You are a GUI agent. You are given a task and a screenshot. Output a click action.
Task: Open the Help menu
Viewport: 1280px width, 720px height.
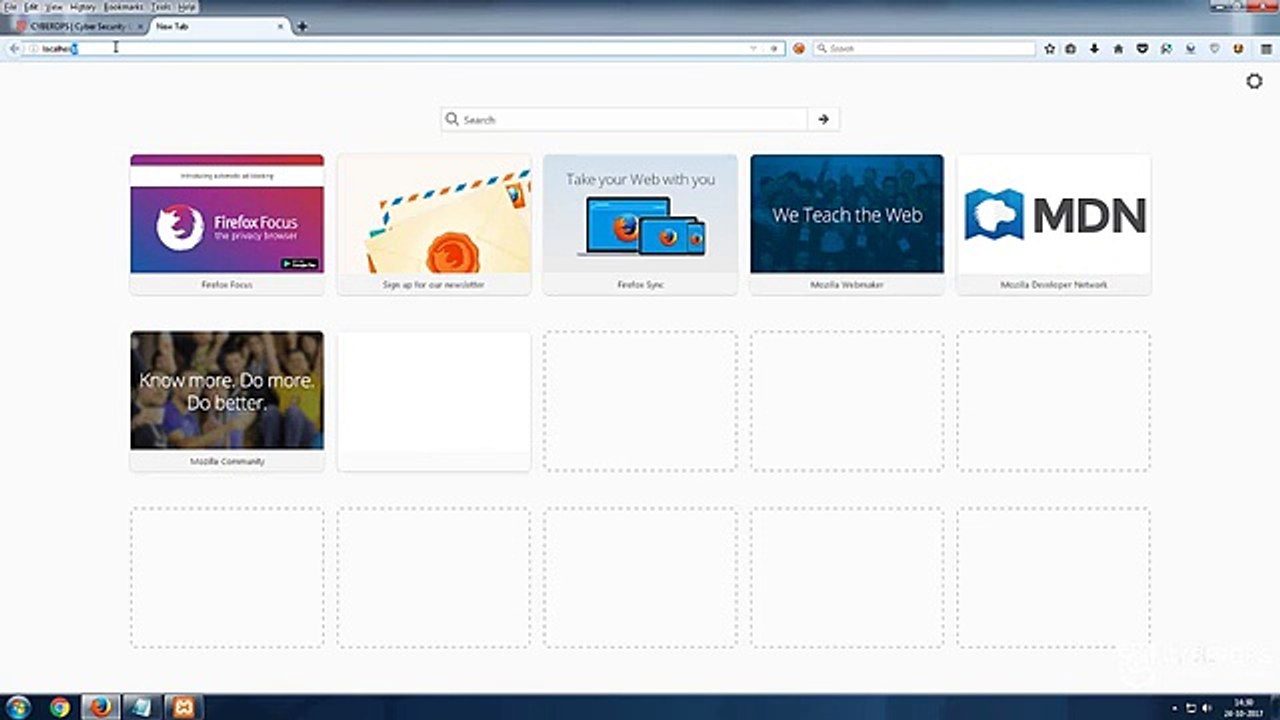coord(187,7)
